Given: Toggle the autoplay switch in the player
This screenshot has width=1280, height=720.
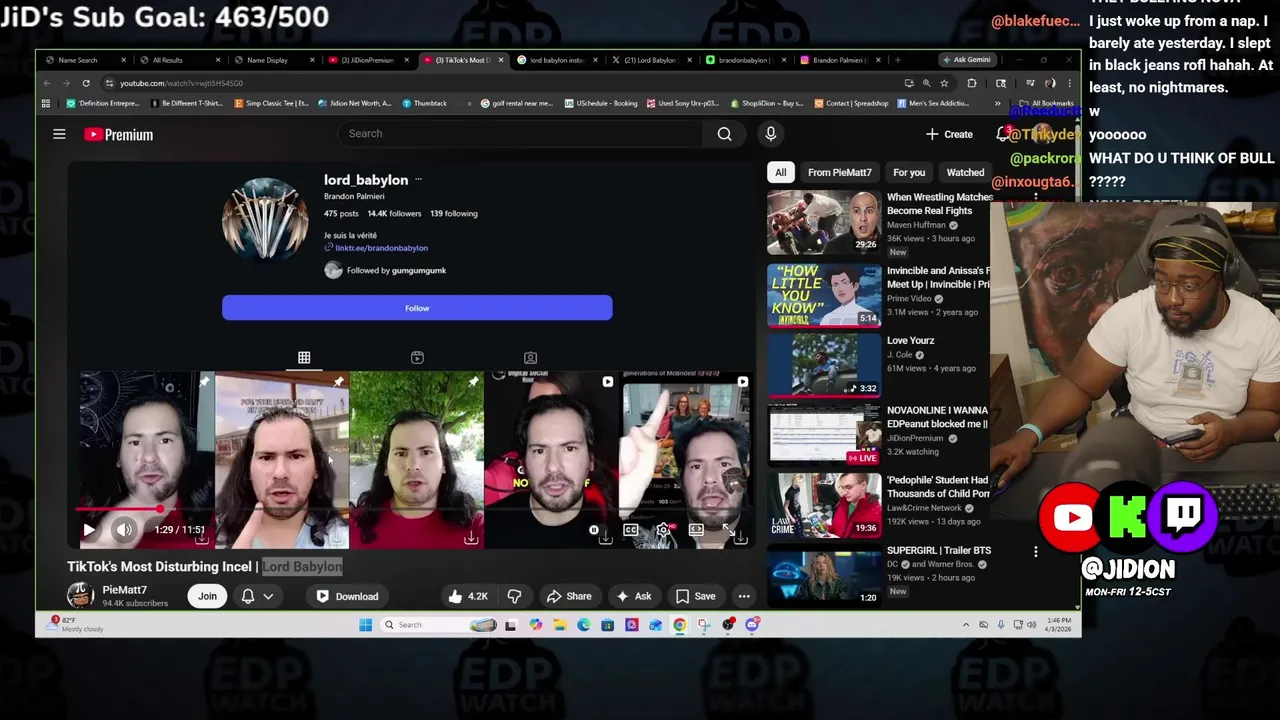Looking at the screenshot, I should pyautogui.click(x=595, y=530).
